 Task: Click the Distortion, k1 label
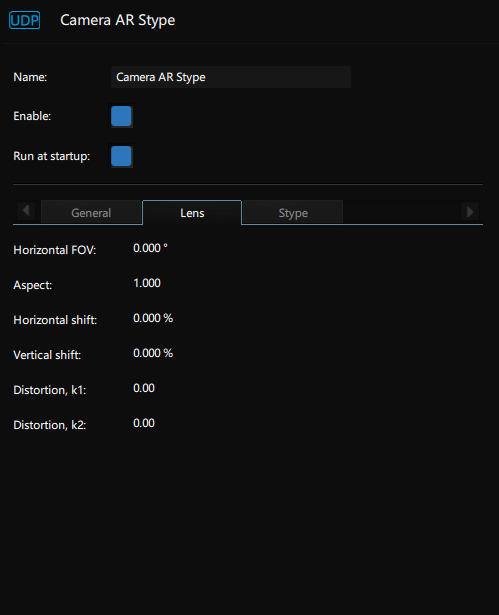[50, 390]
